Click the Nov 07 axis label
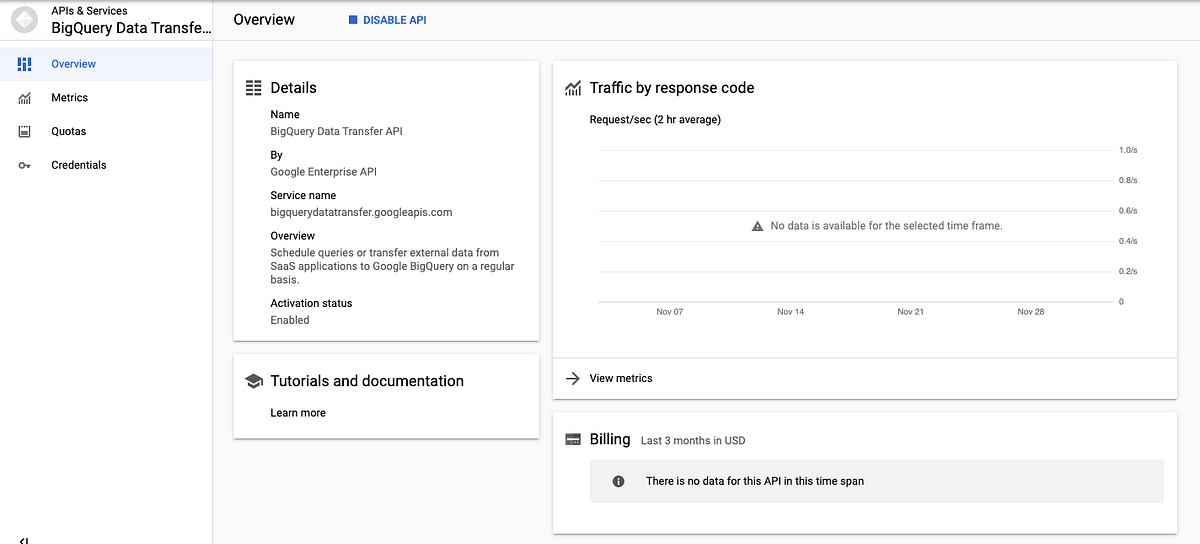The height and width of the screenshot is (544, 1200). pos(670,312)
